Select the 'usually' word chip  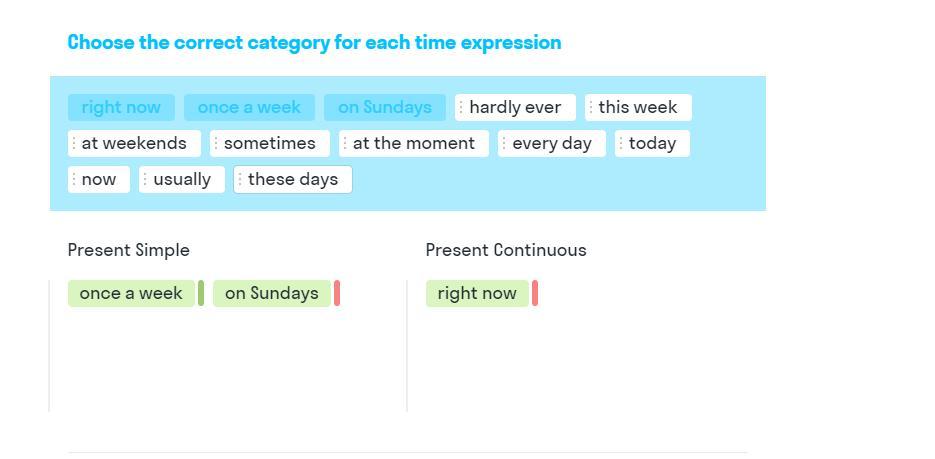click(183, 179)
